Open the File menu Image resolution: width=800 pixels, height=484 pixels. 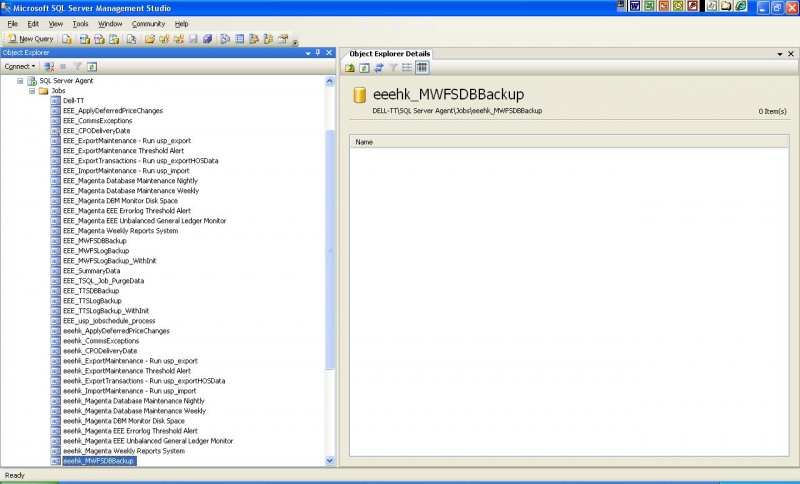13,24
